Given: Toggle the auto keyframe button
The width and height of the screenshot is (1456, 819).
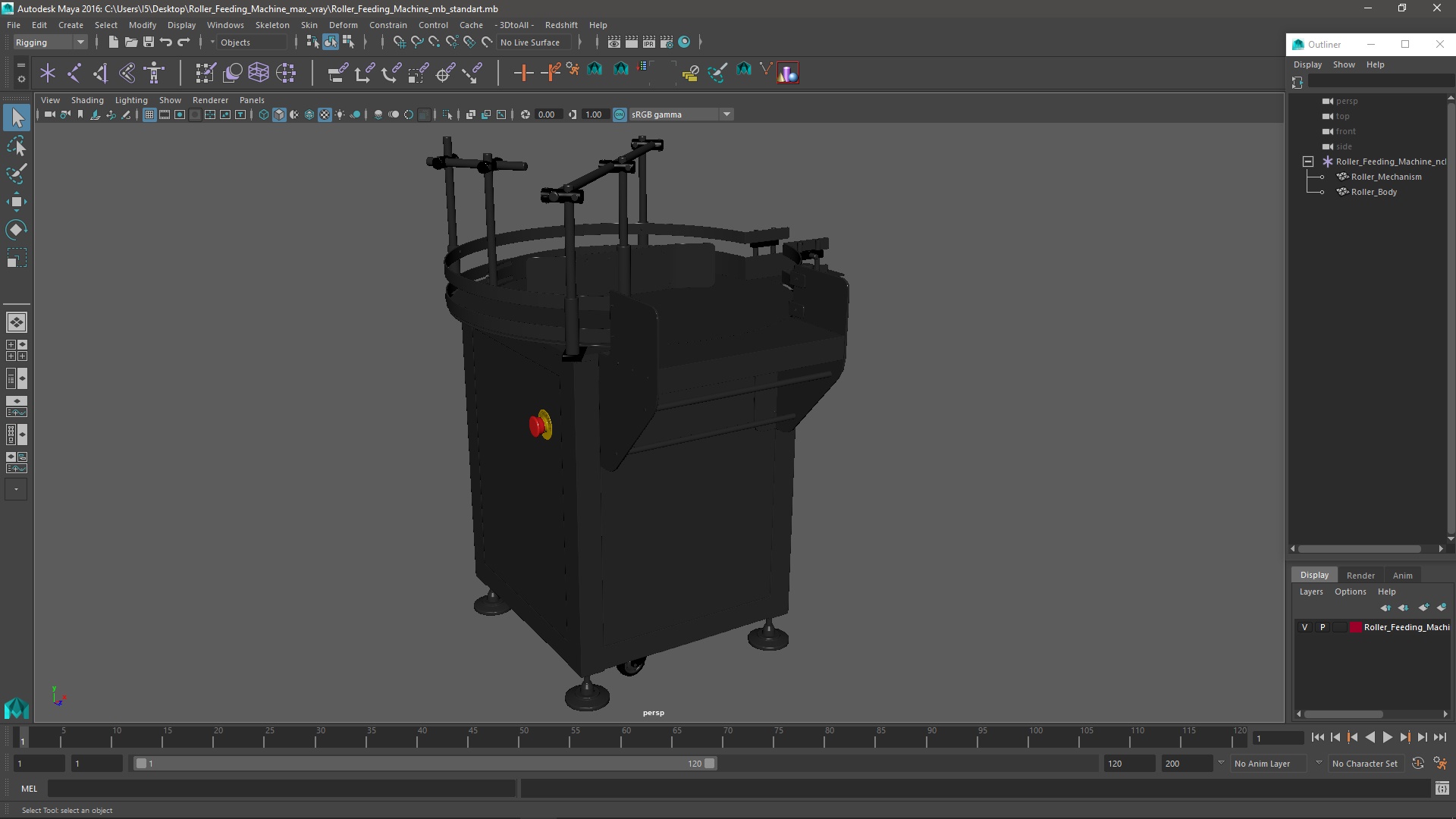Looking at the screenshot, I should (1417, 764).
